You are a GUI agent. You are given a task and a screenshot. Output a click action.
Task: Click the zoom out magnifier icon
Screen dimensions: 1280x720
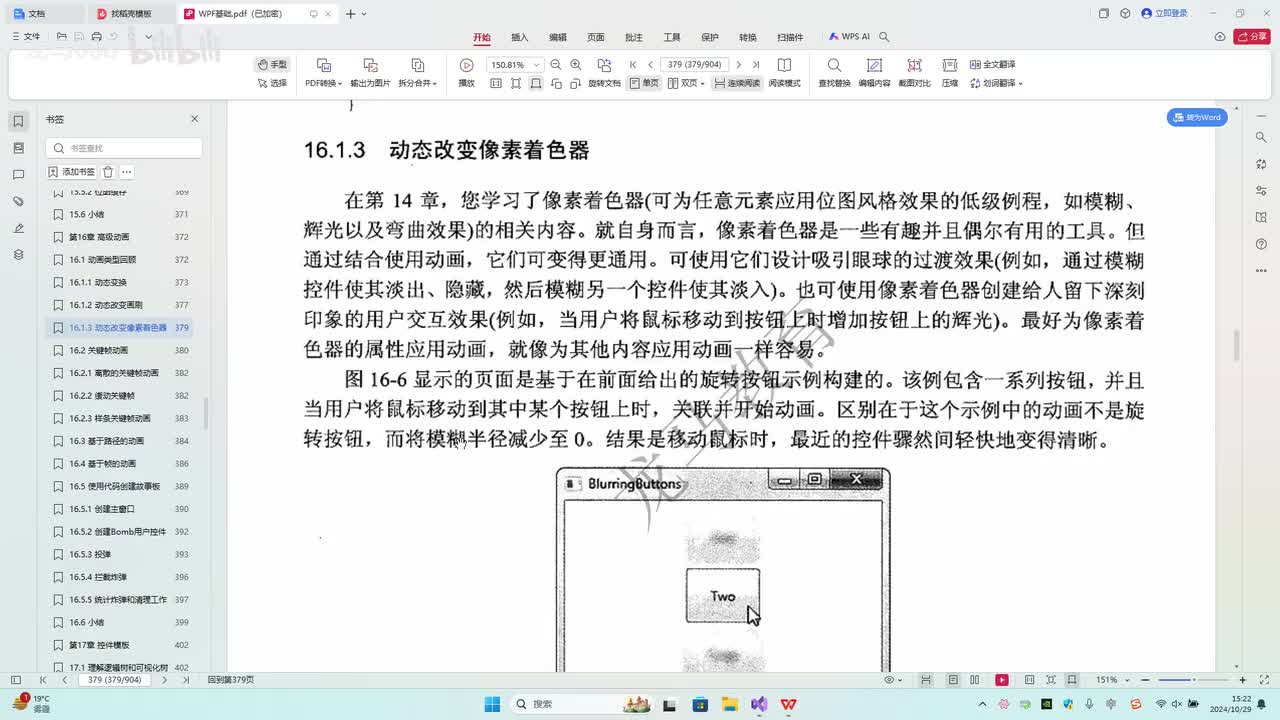pos(556,65)
